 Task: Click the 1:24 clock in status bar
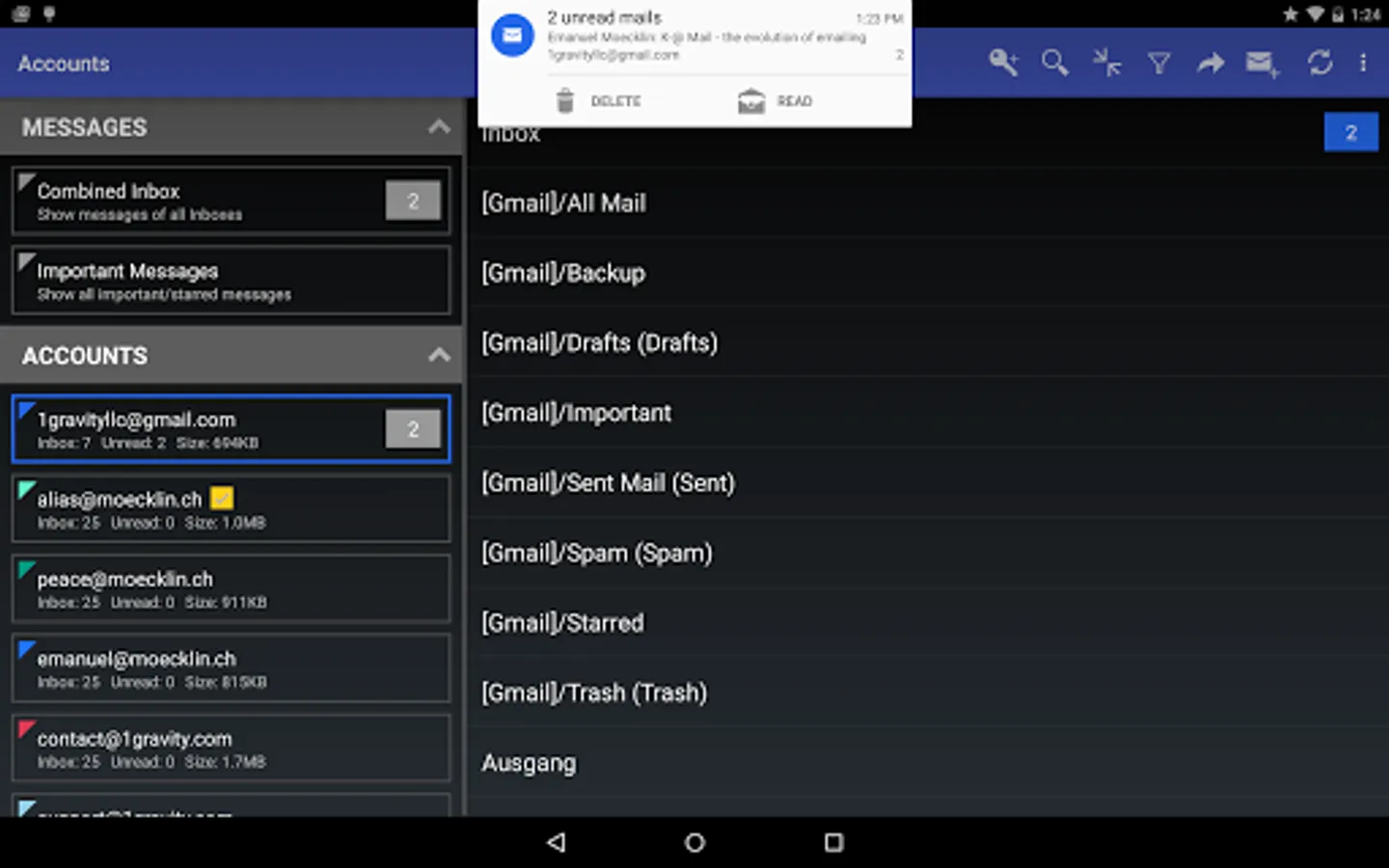1365,14
